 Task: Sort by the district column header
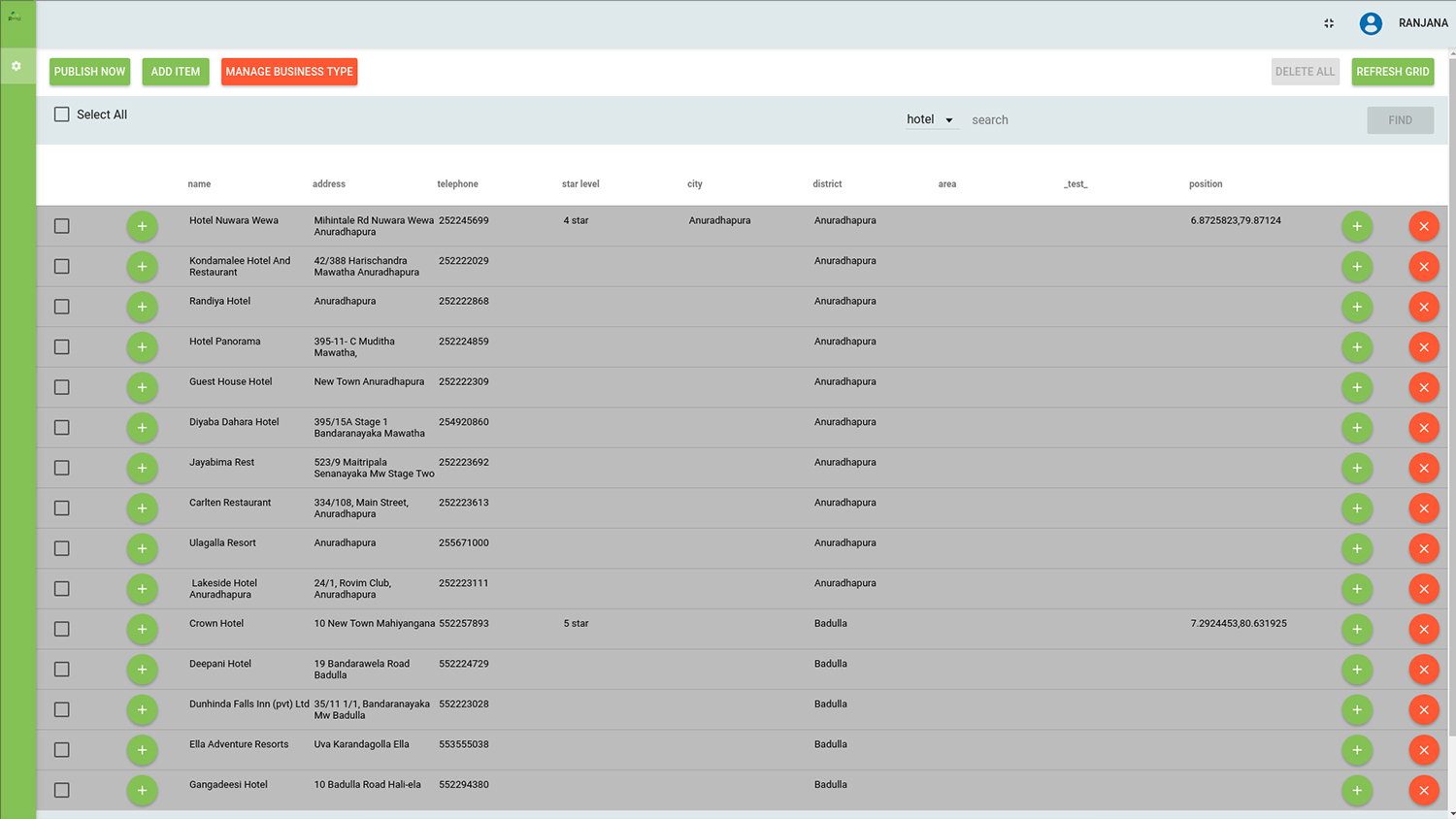[x=827, y=184]
